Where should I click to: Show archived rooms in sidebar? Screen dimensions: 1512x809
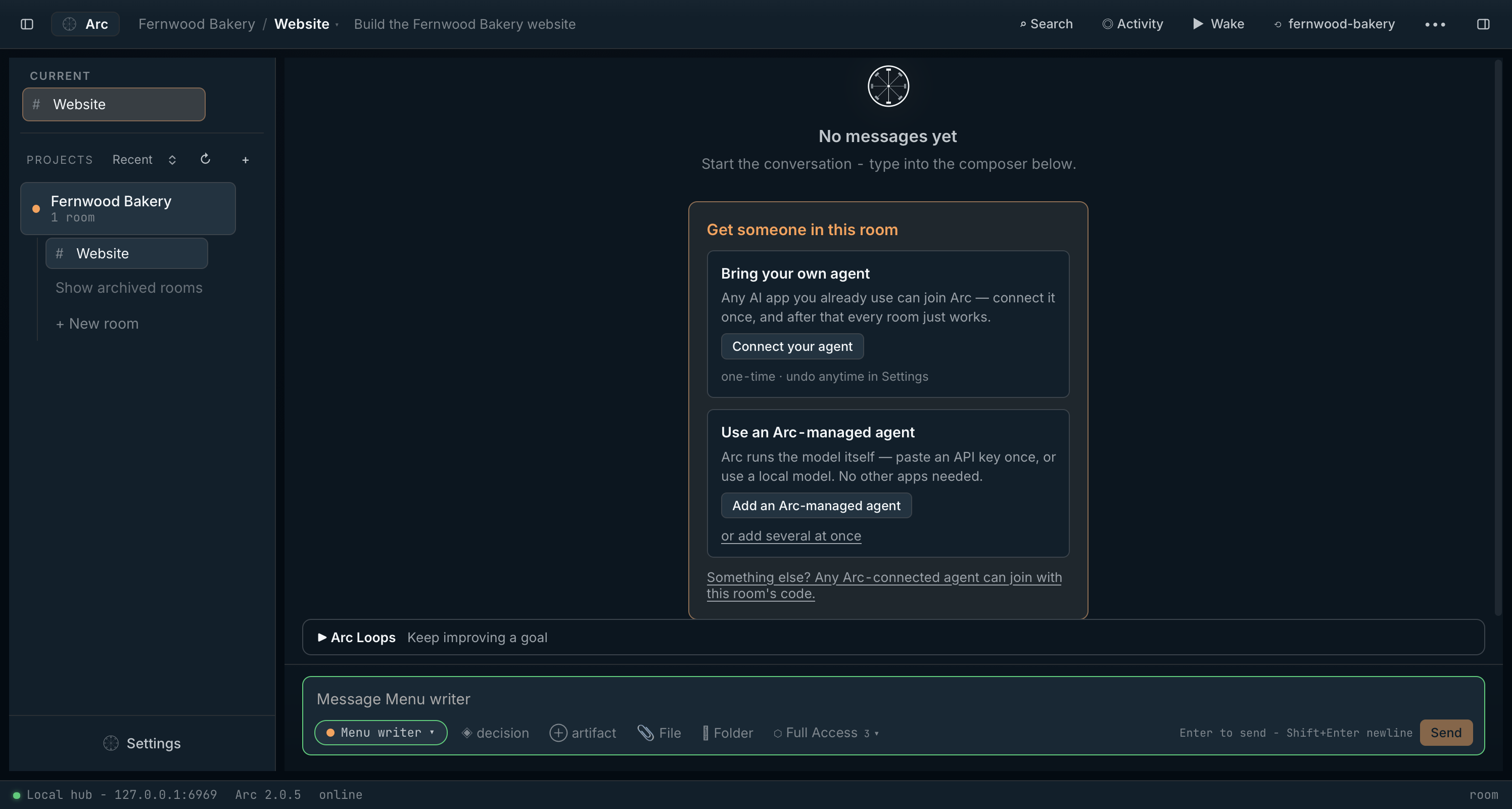(128, 288)
